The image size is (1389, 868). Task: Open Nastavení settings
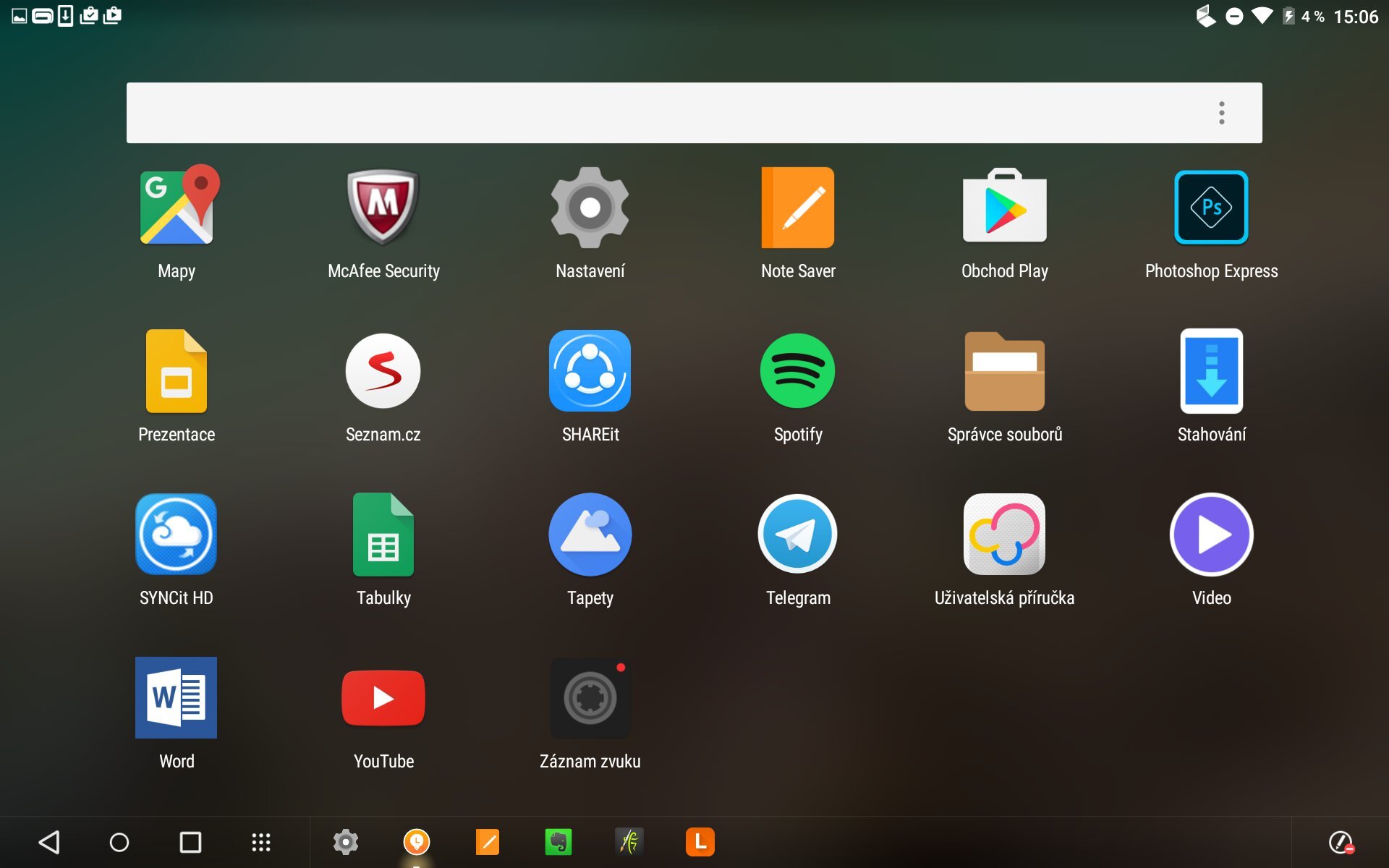(590, 208)
